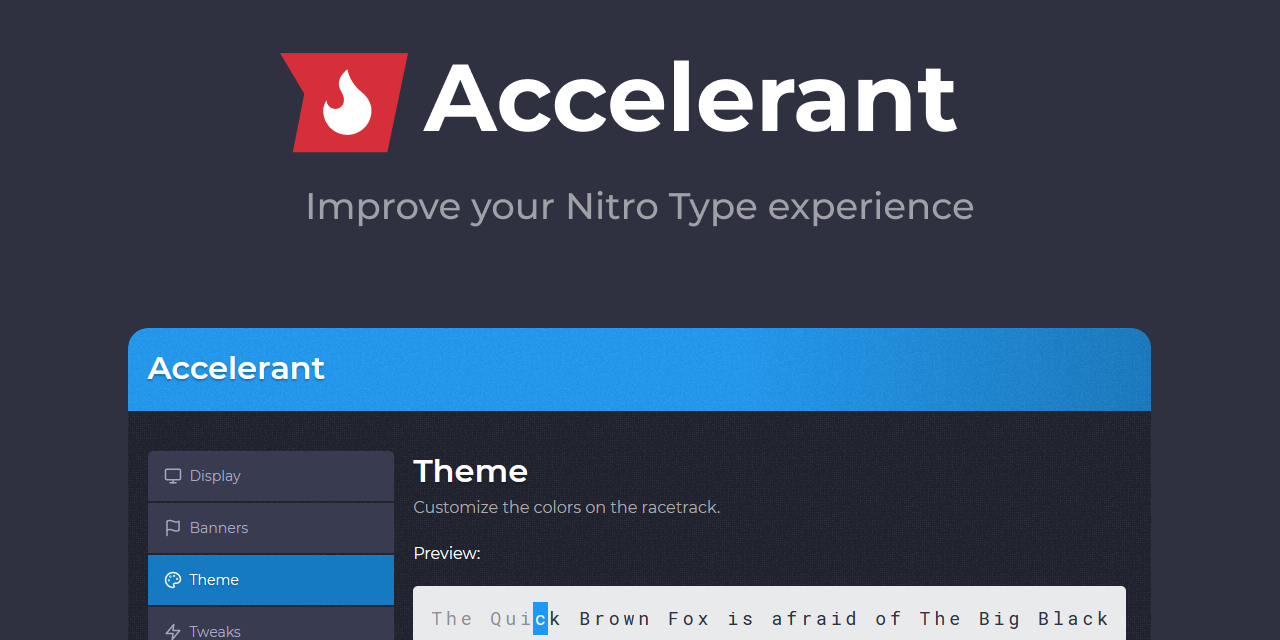This screenshot has height=640, width=1280.
Task: Click the lightning bolt icon beside Tweaks
Action: click(x=173, y=630)
